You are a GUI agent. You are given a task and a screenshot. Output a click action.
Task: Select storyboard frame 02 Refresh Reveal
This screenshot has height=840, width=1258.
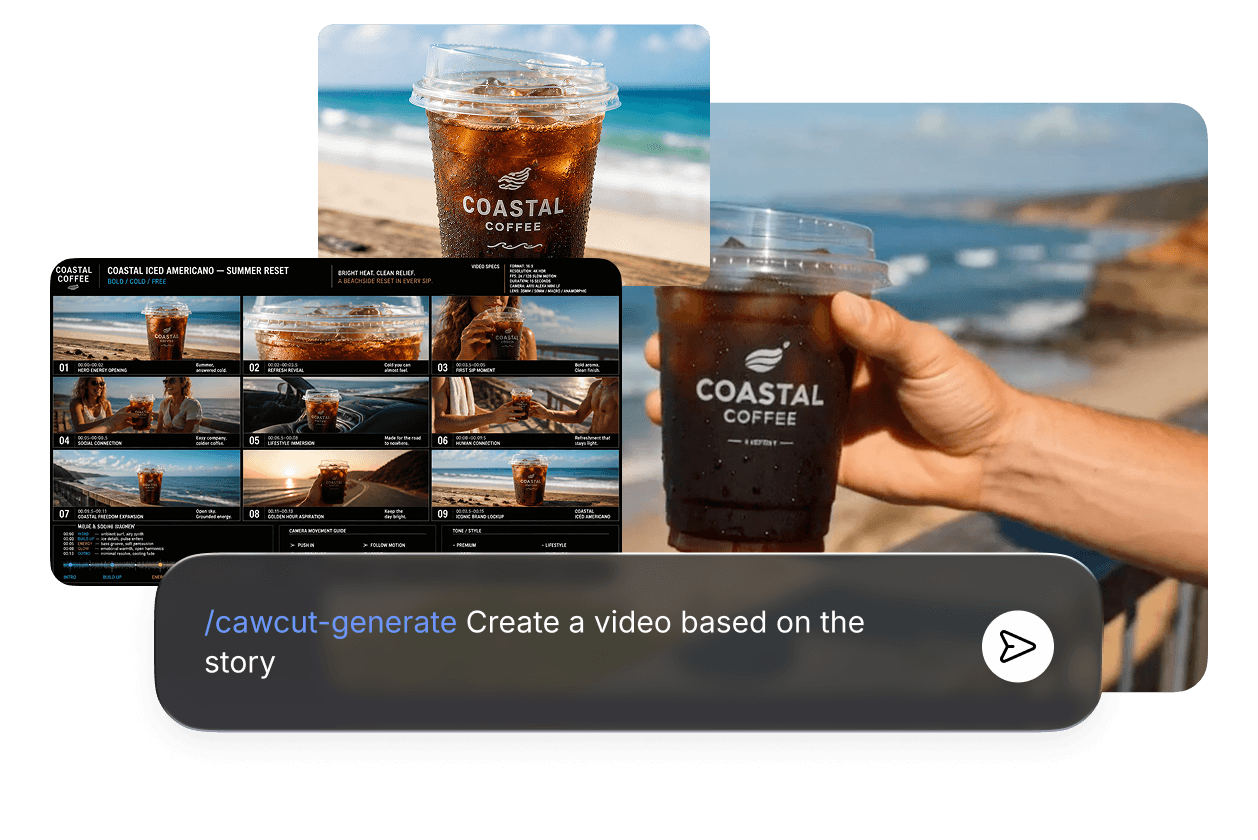pos(335,334)
